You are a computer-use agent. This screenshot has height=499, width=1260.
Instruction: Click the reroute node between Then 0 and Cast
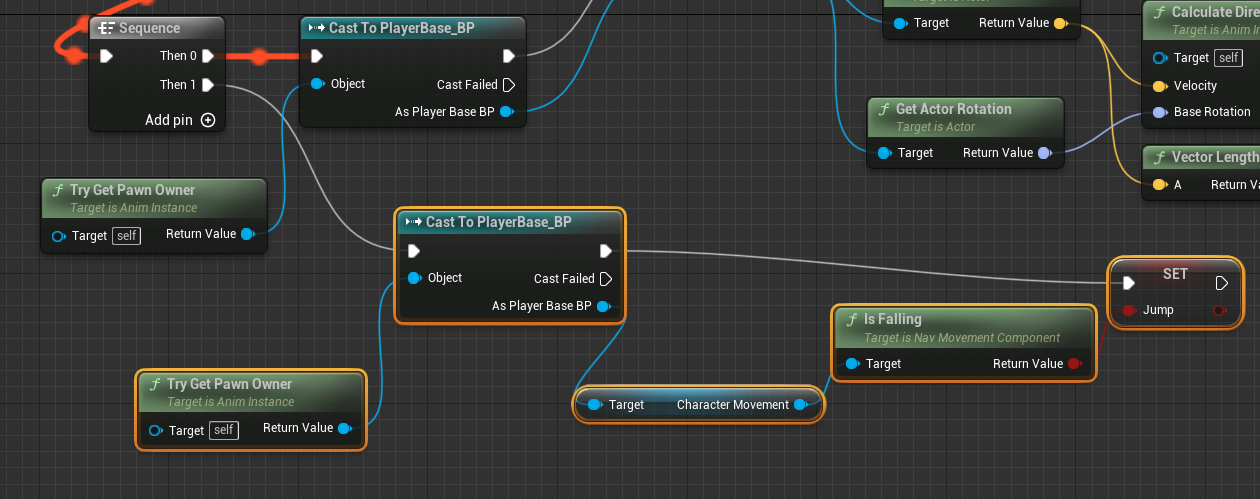pos(259,56)
